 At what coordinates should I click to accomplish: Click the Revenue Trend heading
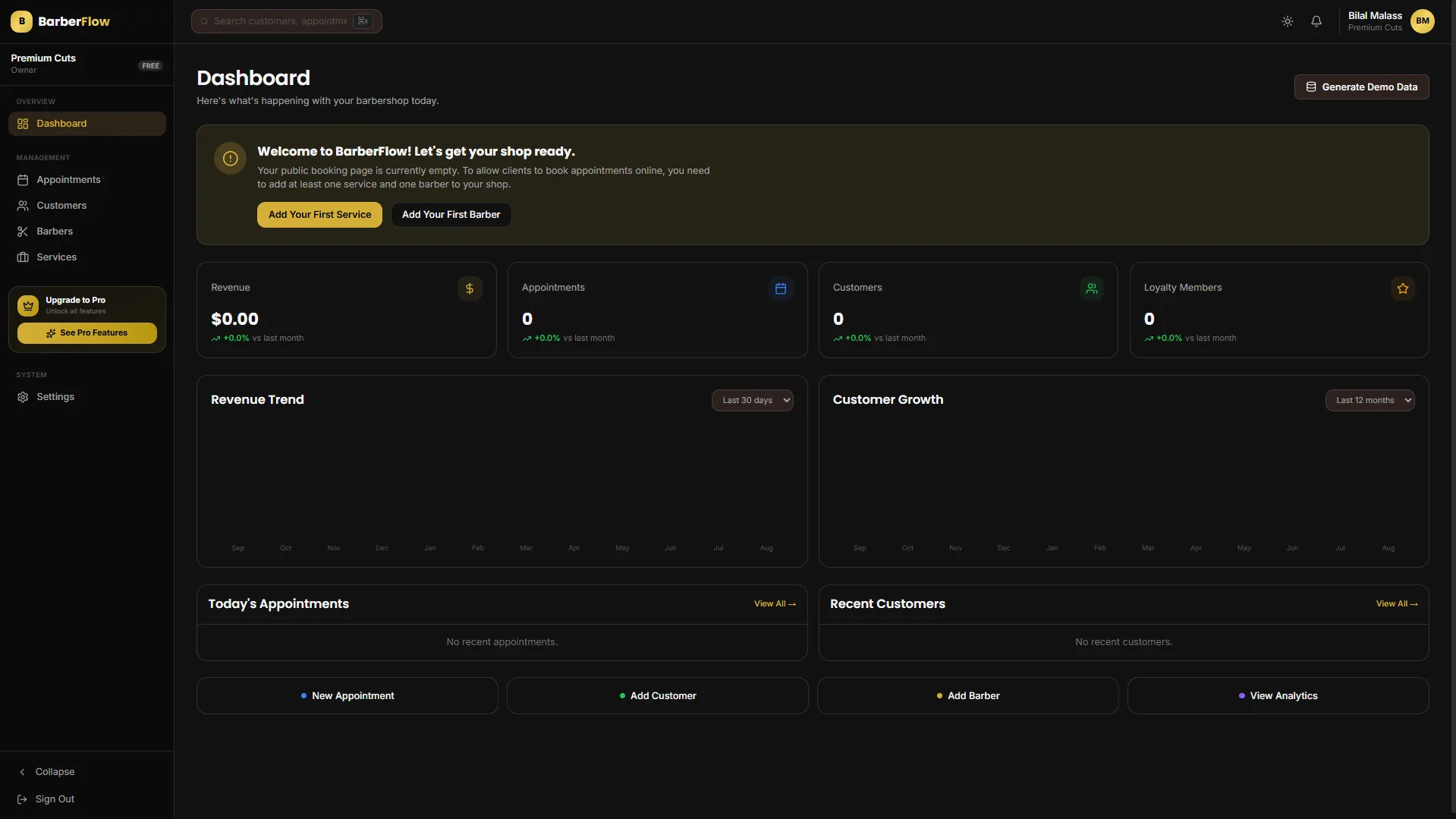pos(257,400)
